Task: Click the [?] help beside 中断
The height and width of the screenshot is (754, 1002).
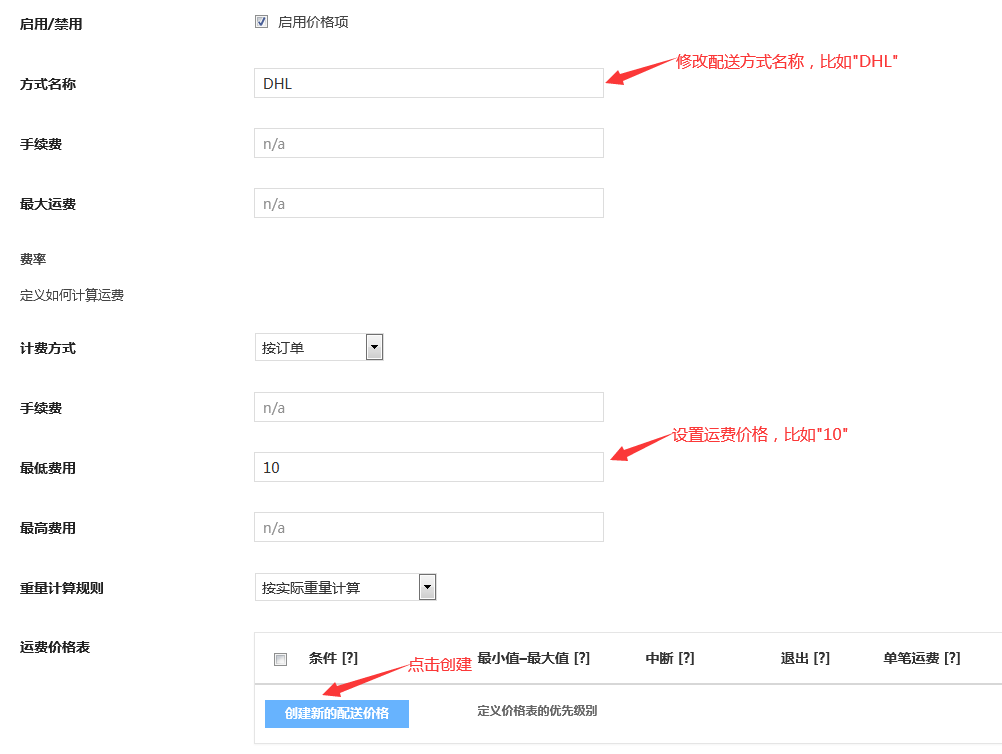Action: coord(686,658)
